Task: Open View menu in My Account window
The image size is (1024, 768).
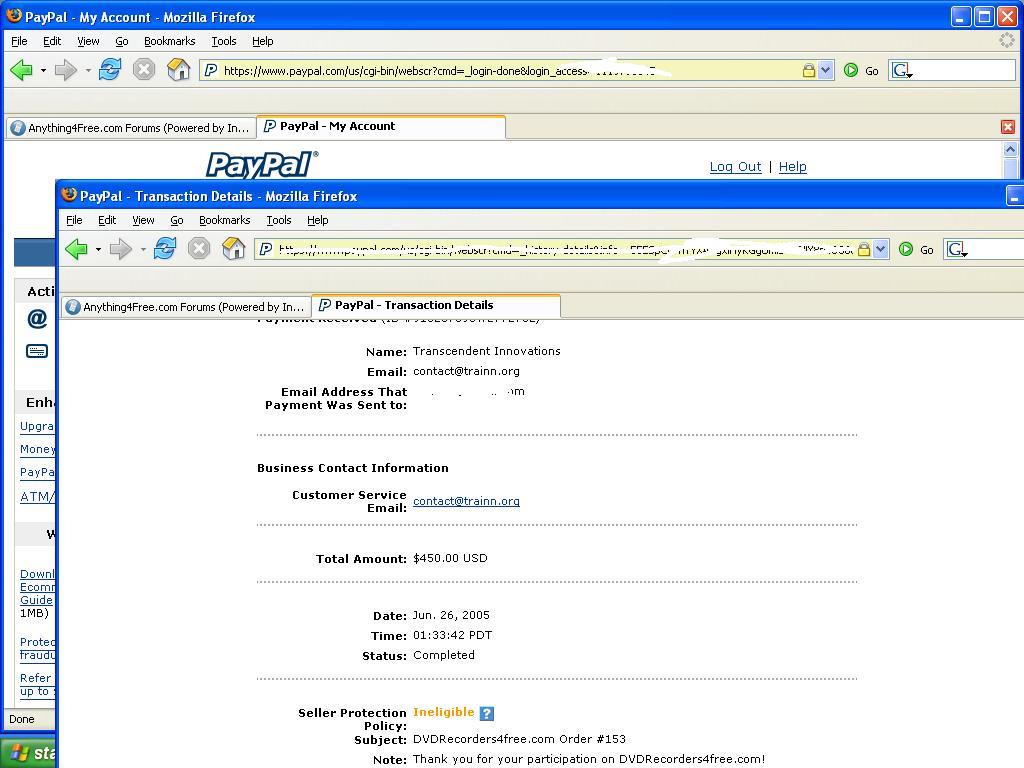Action: [88, 41]
